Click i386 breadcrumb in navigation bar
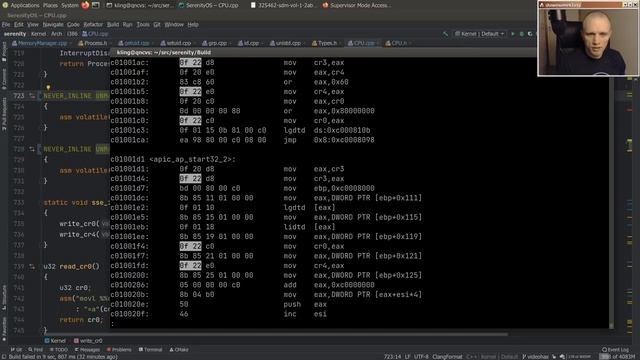The height and width of the screenshot is (360, 640). click(x=72, y=34)
